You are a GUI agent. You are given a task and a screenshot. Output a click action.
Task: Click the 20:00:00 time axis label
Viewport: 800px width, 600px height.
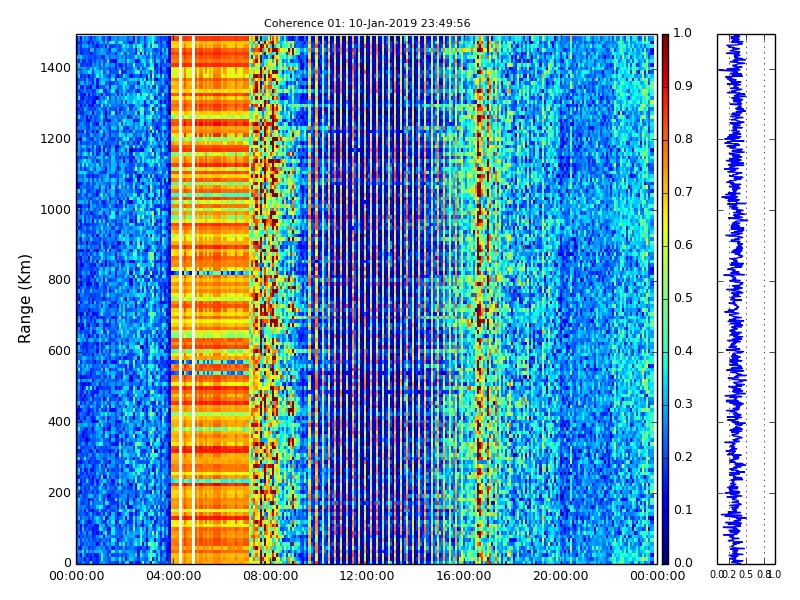click(561, 577)
